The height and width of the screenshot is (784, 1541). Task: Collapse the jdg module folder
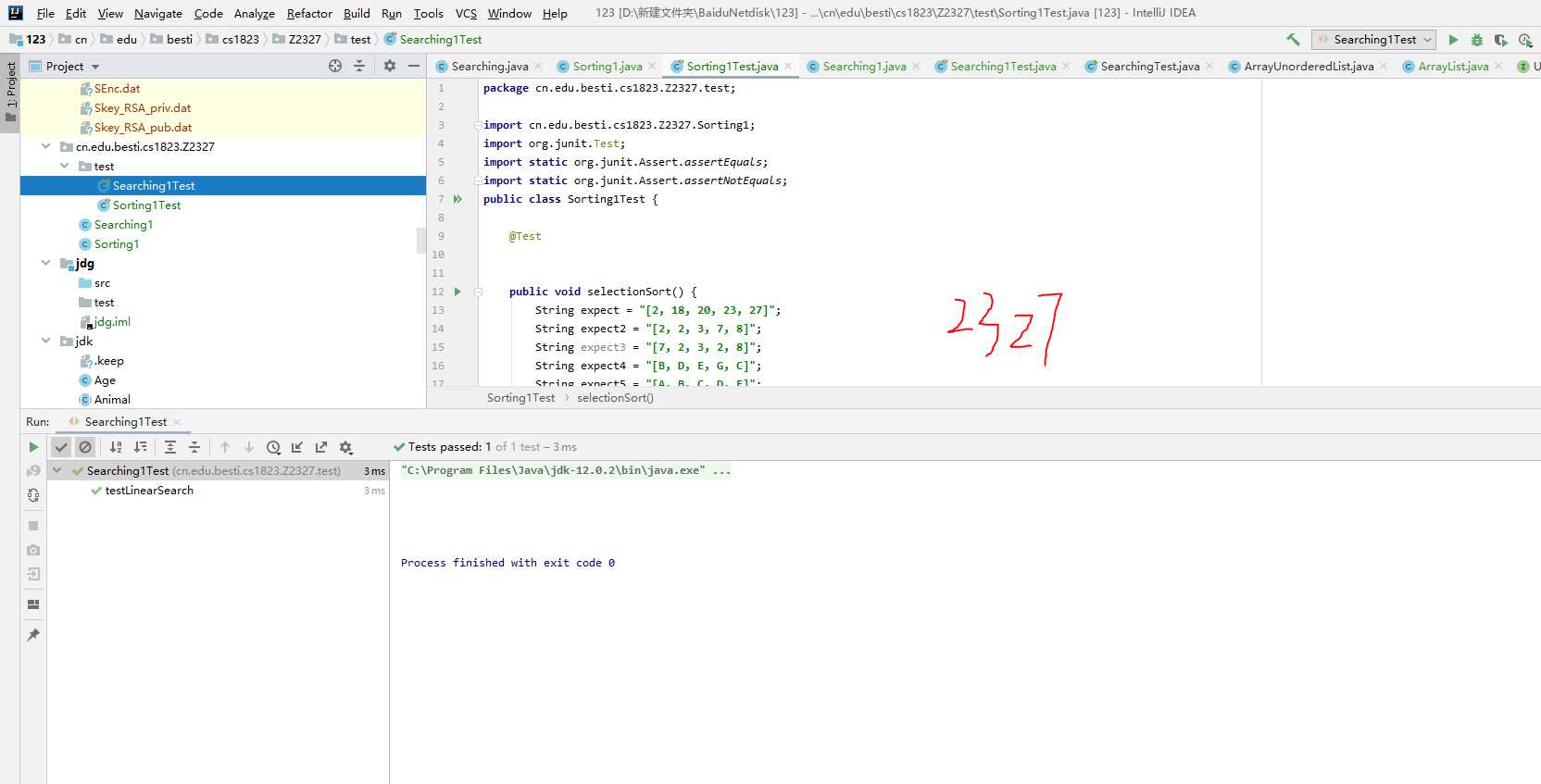tap(45, 264)
